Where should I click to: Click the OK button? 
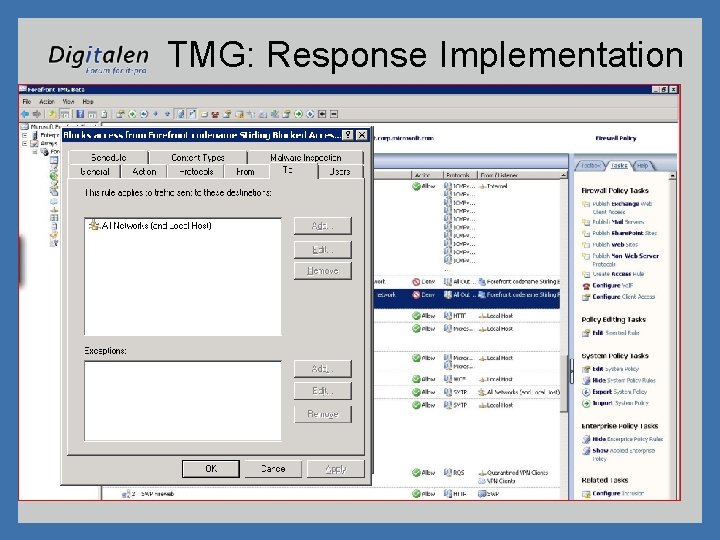pyautogui.click(x=211, y=469)
